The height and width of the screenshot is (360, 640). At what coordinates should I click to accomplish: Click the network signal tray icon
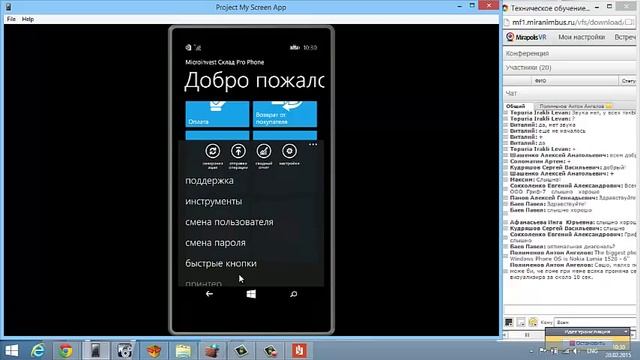(566, 351)
